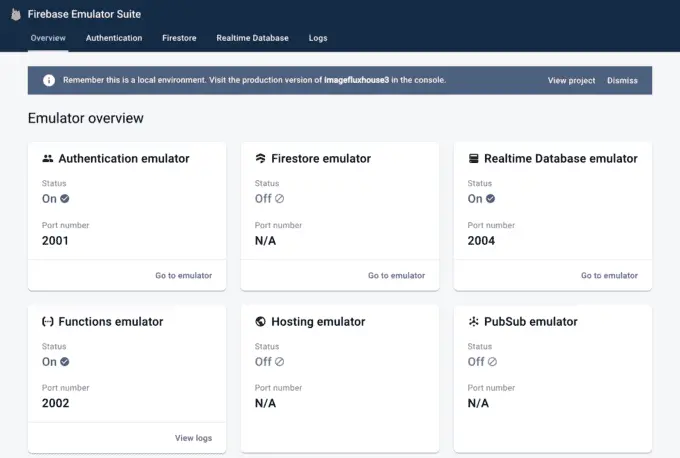Viewport: 680px width, 458px height.
Task: Click the Hosting emulator globe icon
Action: 260,322
